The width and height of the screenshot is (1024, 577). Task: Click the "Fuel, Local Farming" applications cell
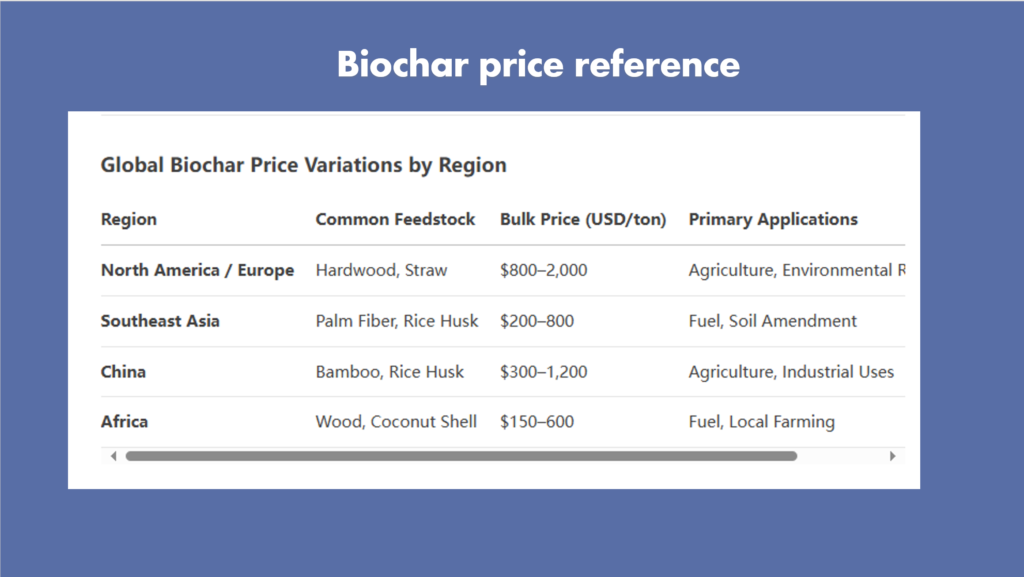761,421
